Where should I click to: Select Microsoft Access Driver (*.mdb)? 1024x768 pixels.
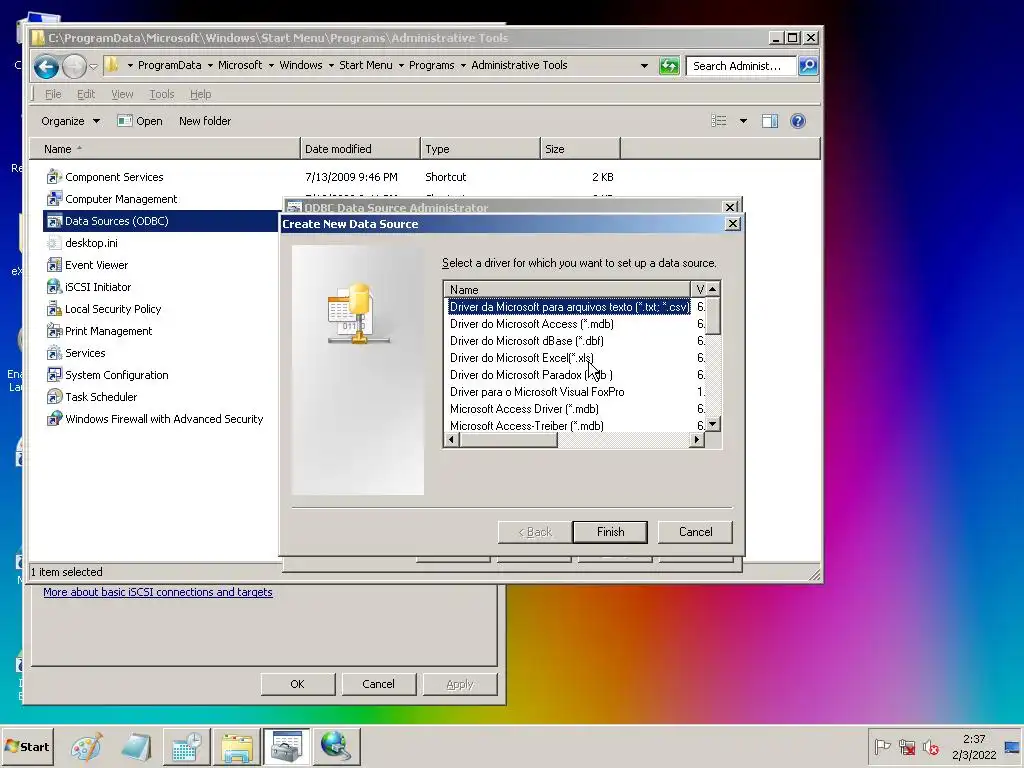tap(524, 409)
